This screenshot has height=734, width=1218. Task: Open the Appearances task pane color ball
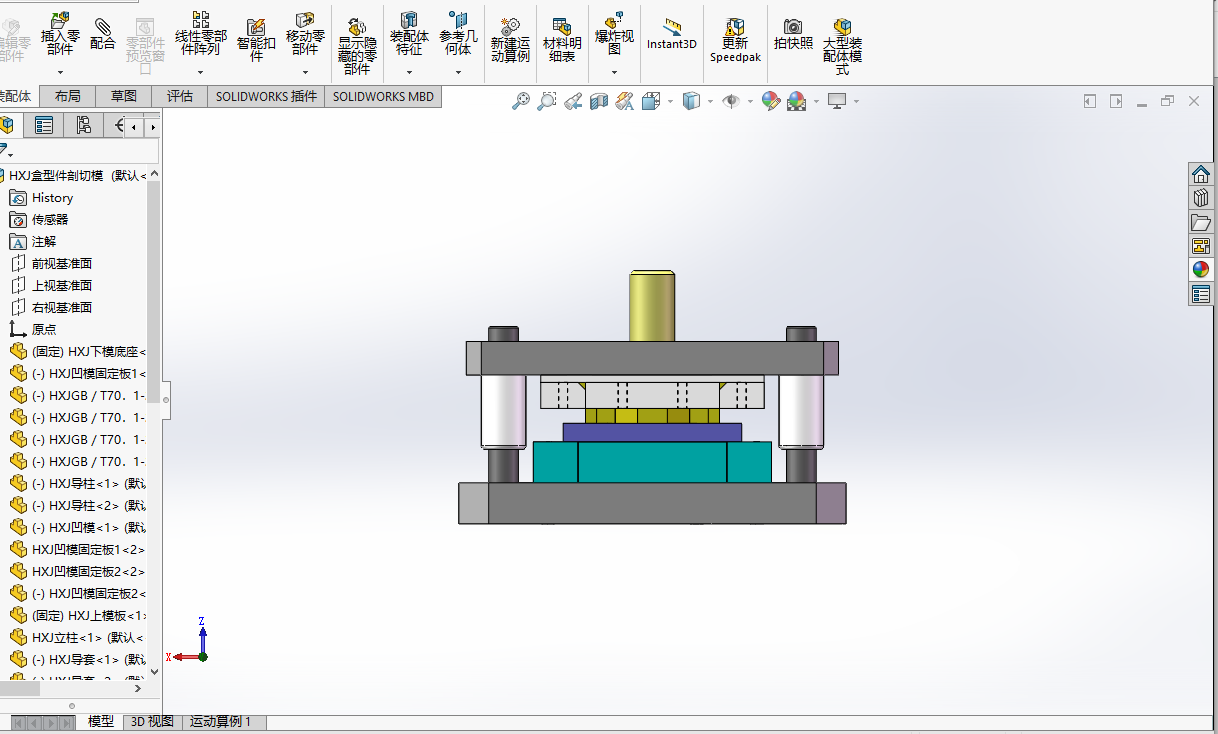pos(1201,270)
